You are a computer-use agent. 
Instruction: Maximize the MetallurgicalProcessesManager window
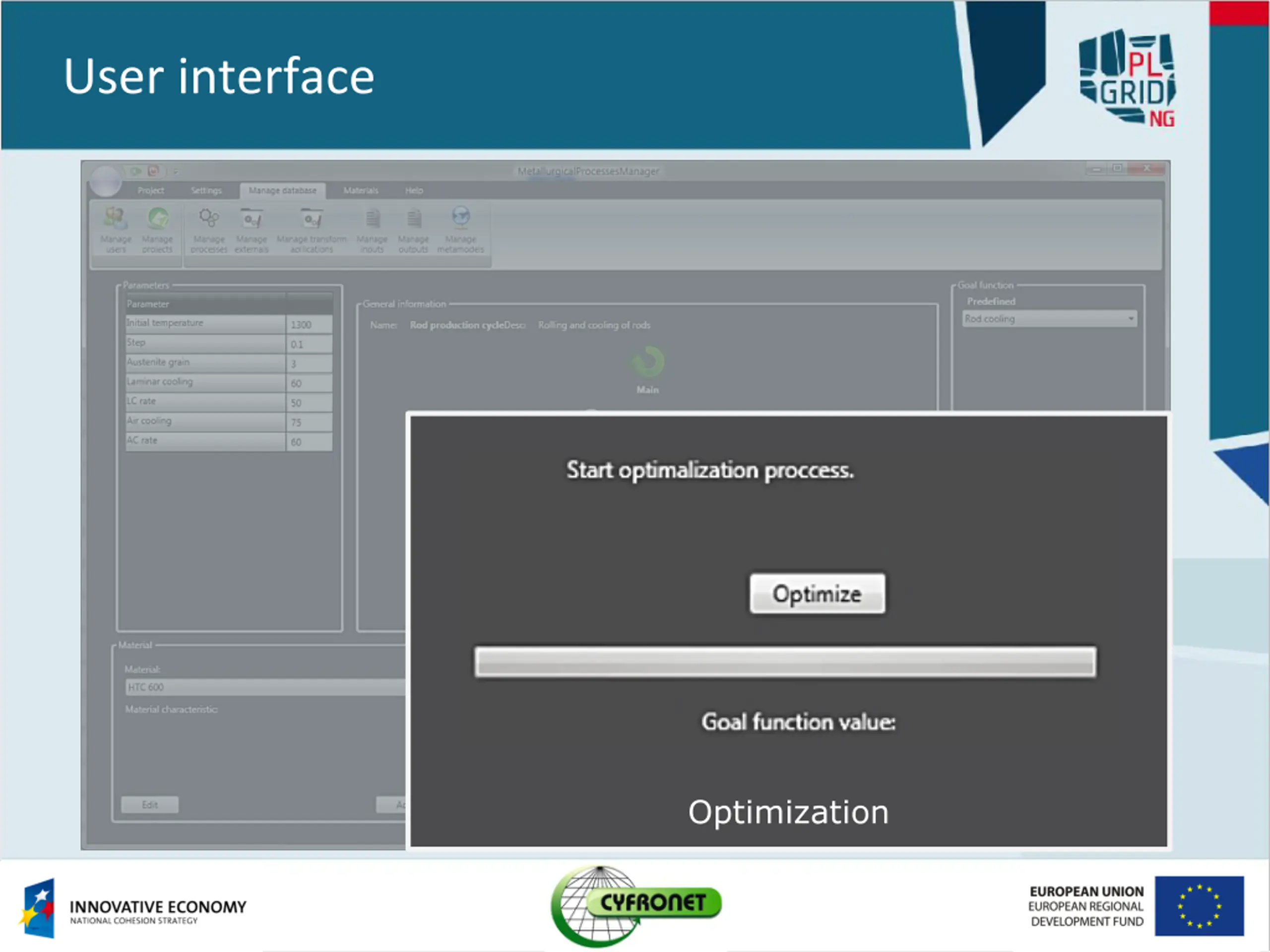tap(1117, 169)
